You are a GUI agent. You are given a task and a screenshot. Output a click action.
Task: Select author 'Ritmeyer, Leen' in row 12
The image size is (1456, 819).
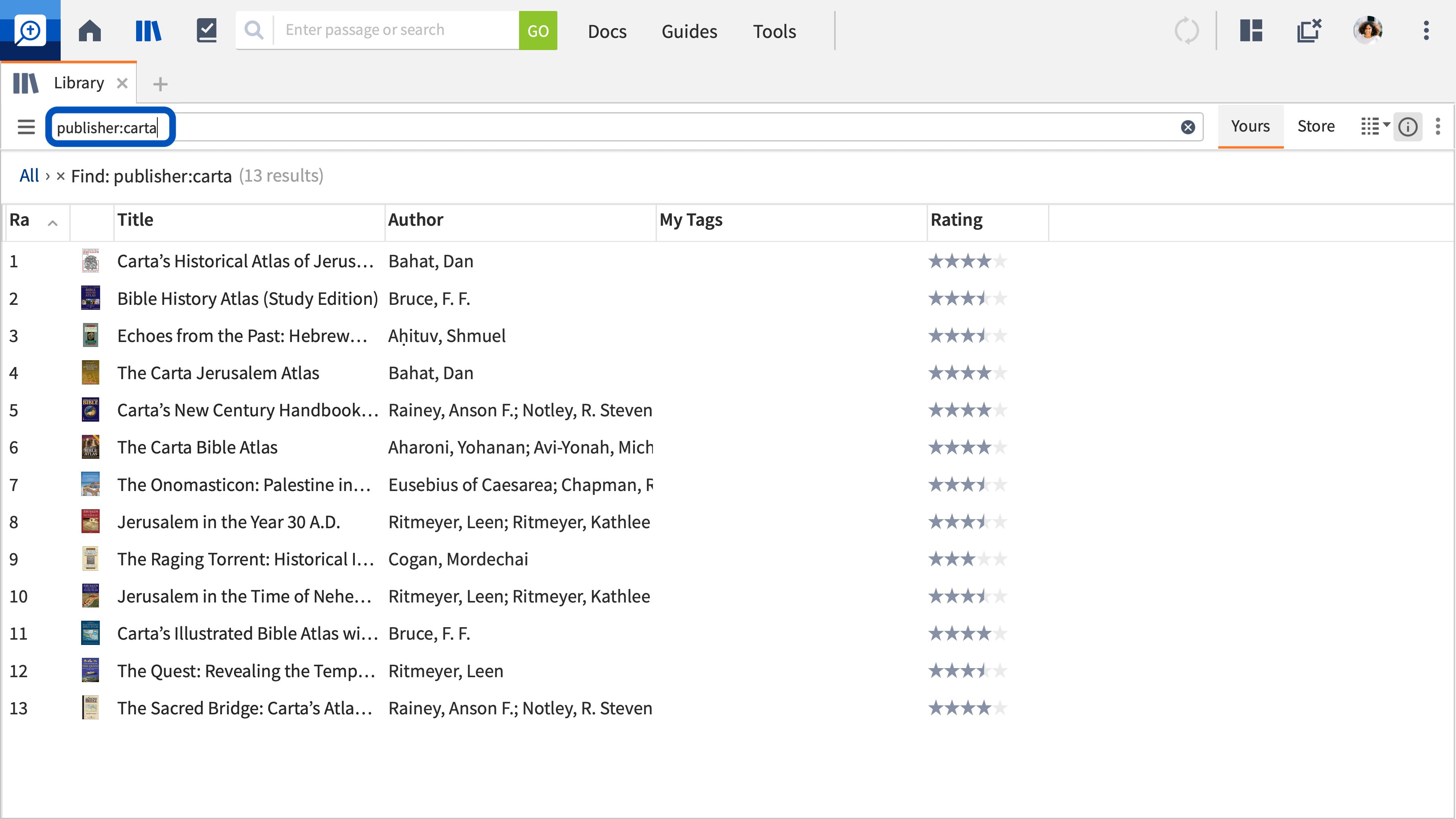point(446,672)
